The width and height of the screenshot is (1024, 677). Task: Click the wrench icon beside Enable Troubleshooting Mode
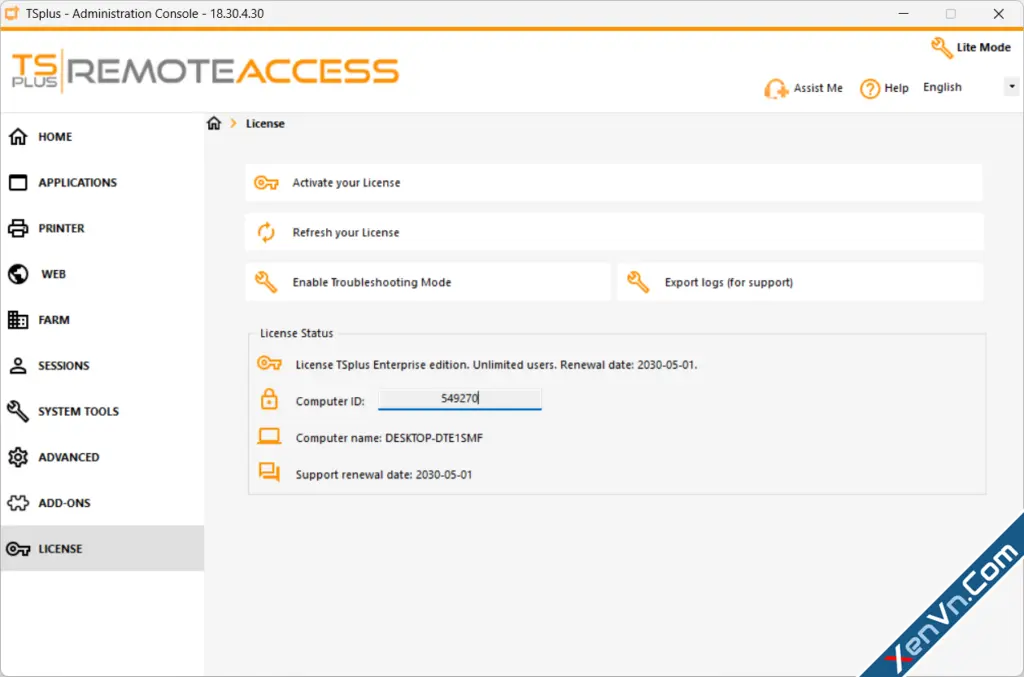coord(266,282)
